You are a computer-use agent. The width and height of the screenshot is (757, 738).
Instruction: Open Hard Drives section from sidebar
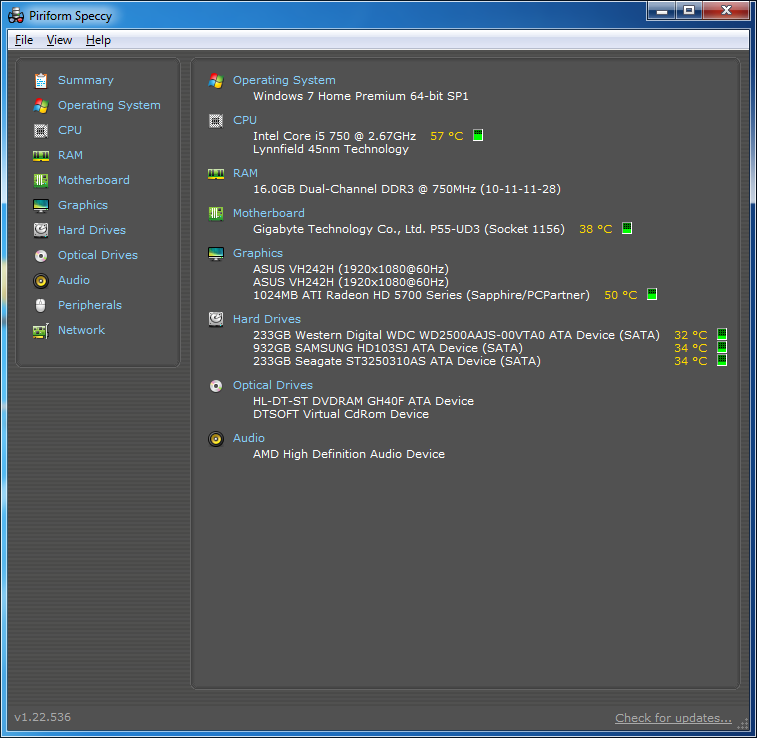click(x=92, y=230)
